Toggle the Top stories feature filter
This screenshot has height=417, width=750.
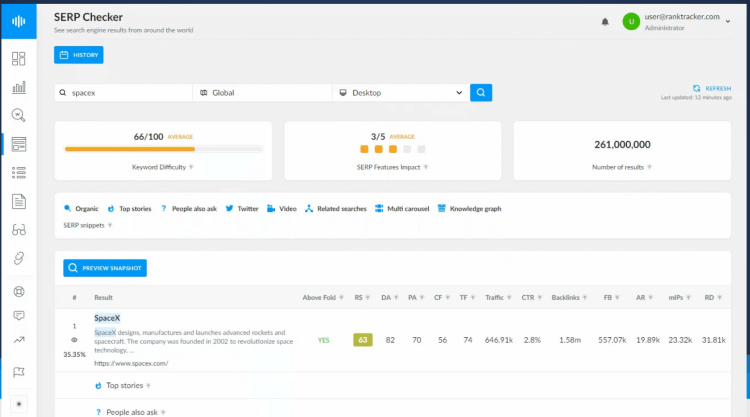pos(129,208)
